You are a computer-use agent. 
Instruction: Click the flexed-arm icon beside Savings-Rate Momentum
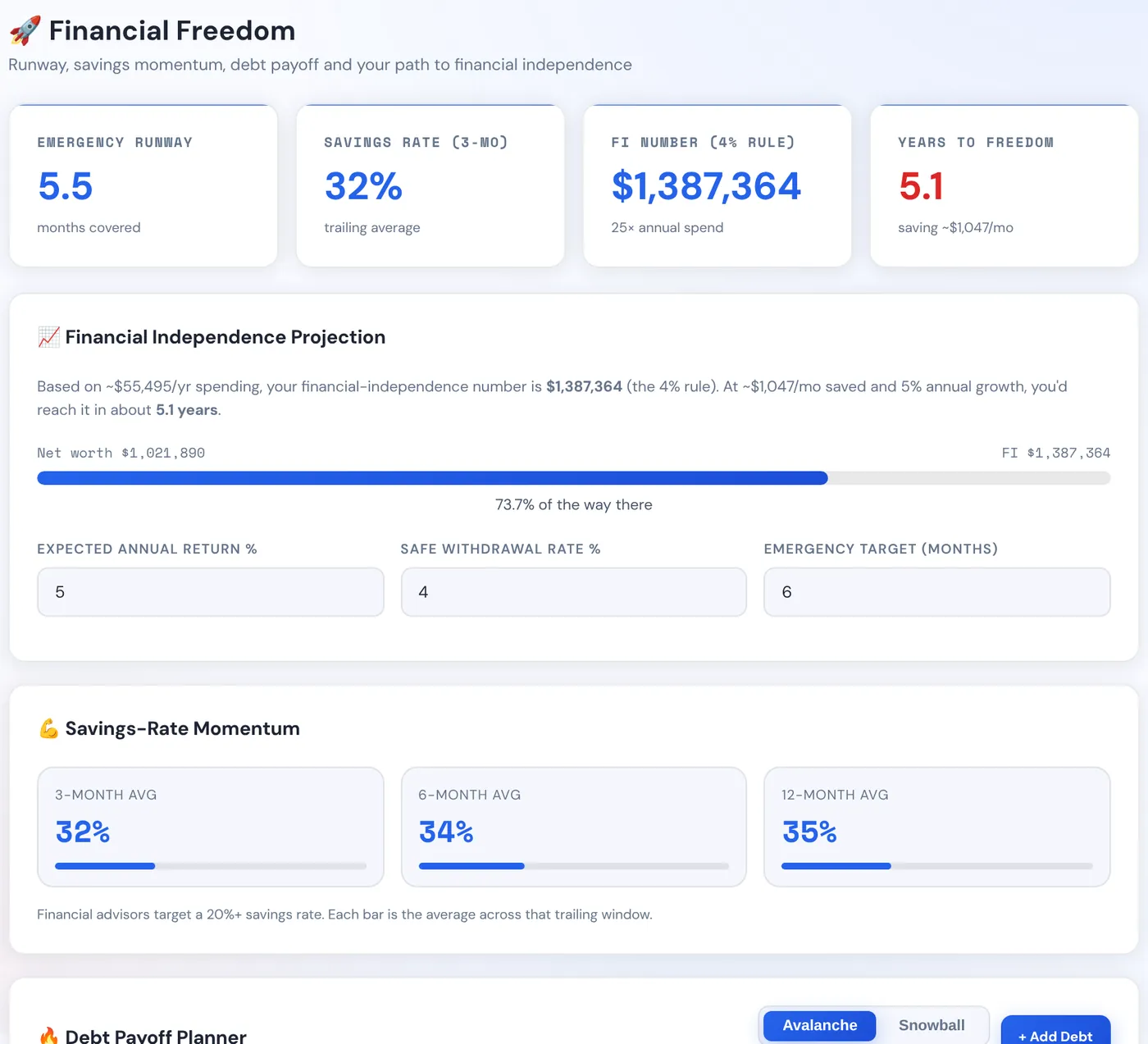[48, 728]
